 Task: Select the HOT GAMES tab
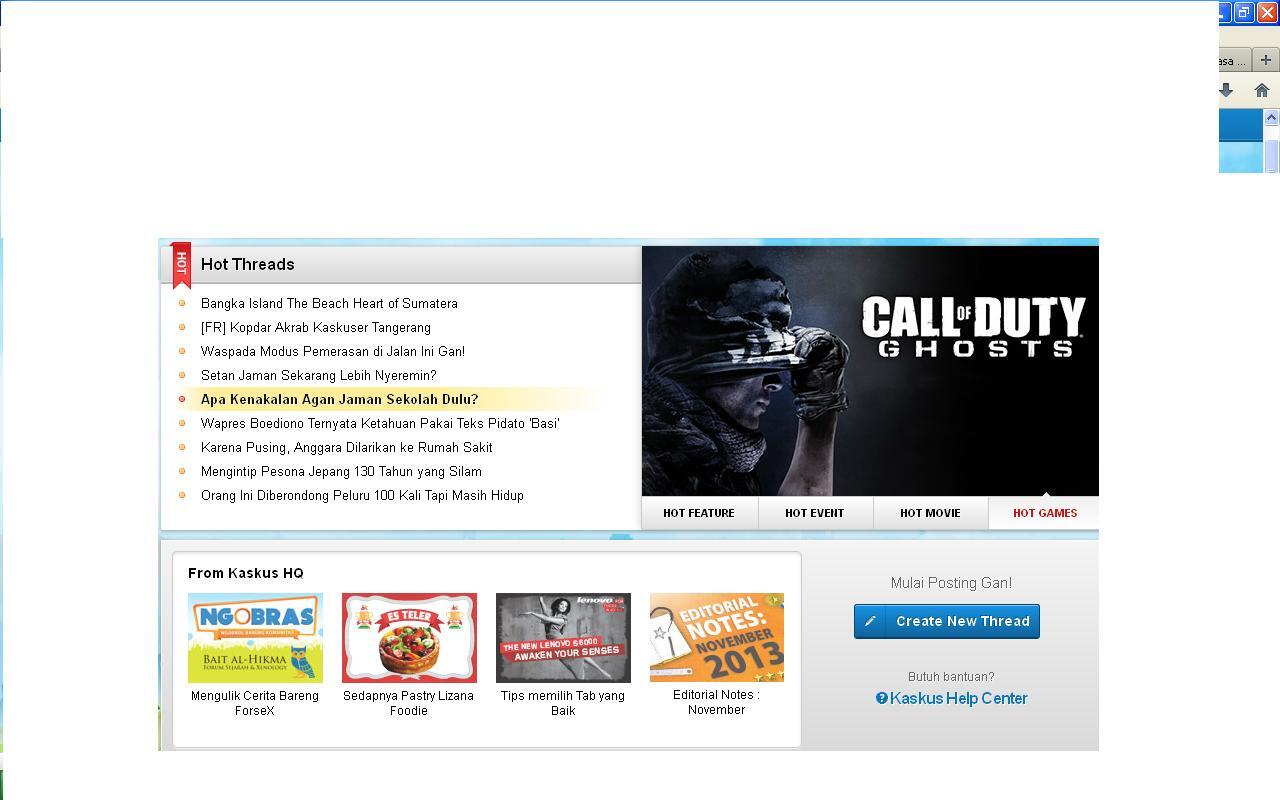pos(1045,513)
